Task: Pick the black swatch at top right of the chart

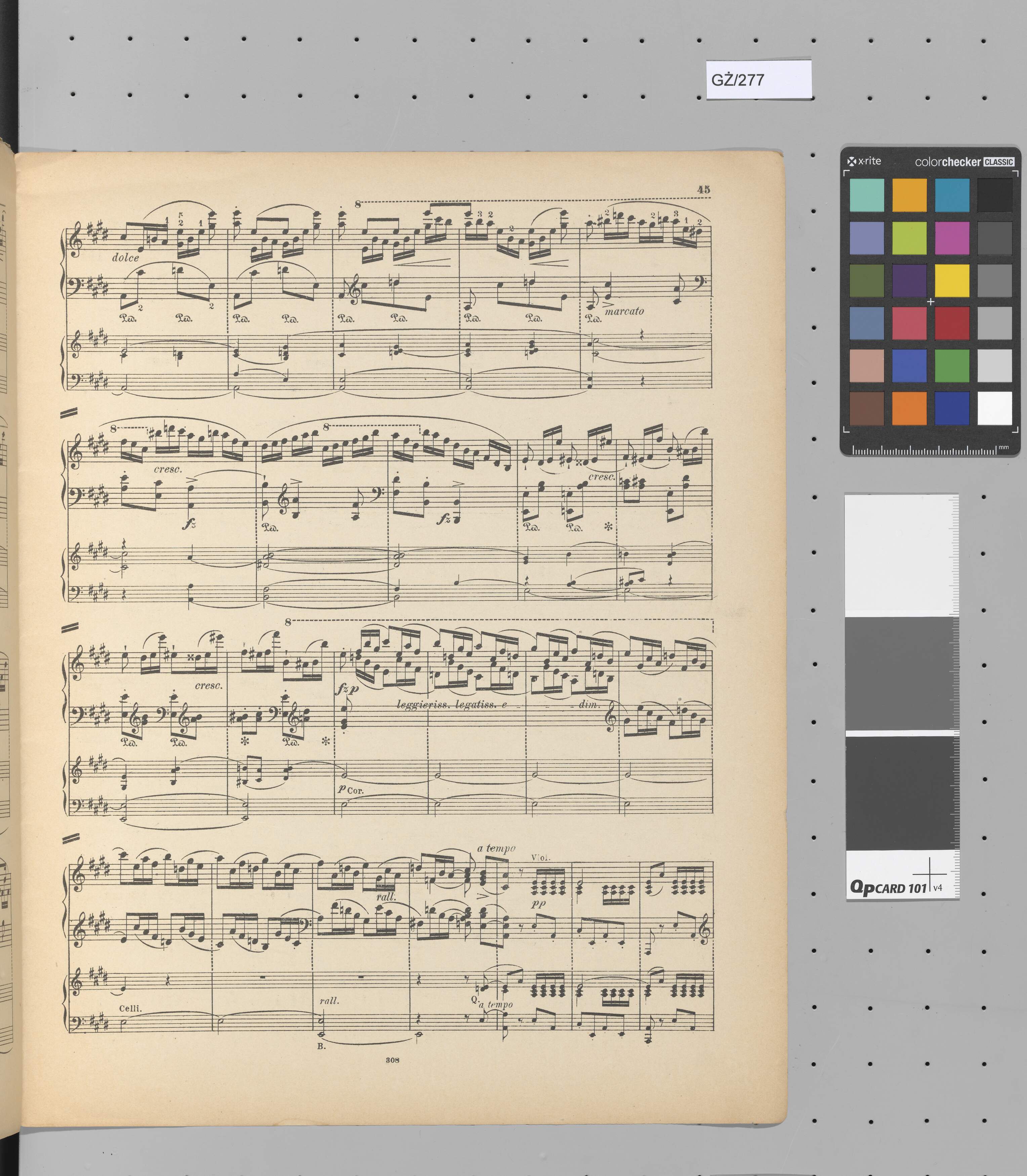Action: (x=994, y=195)
